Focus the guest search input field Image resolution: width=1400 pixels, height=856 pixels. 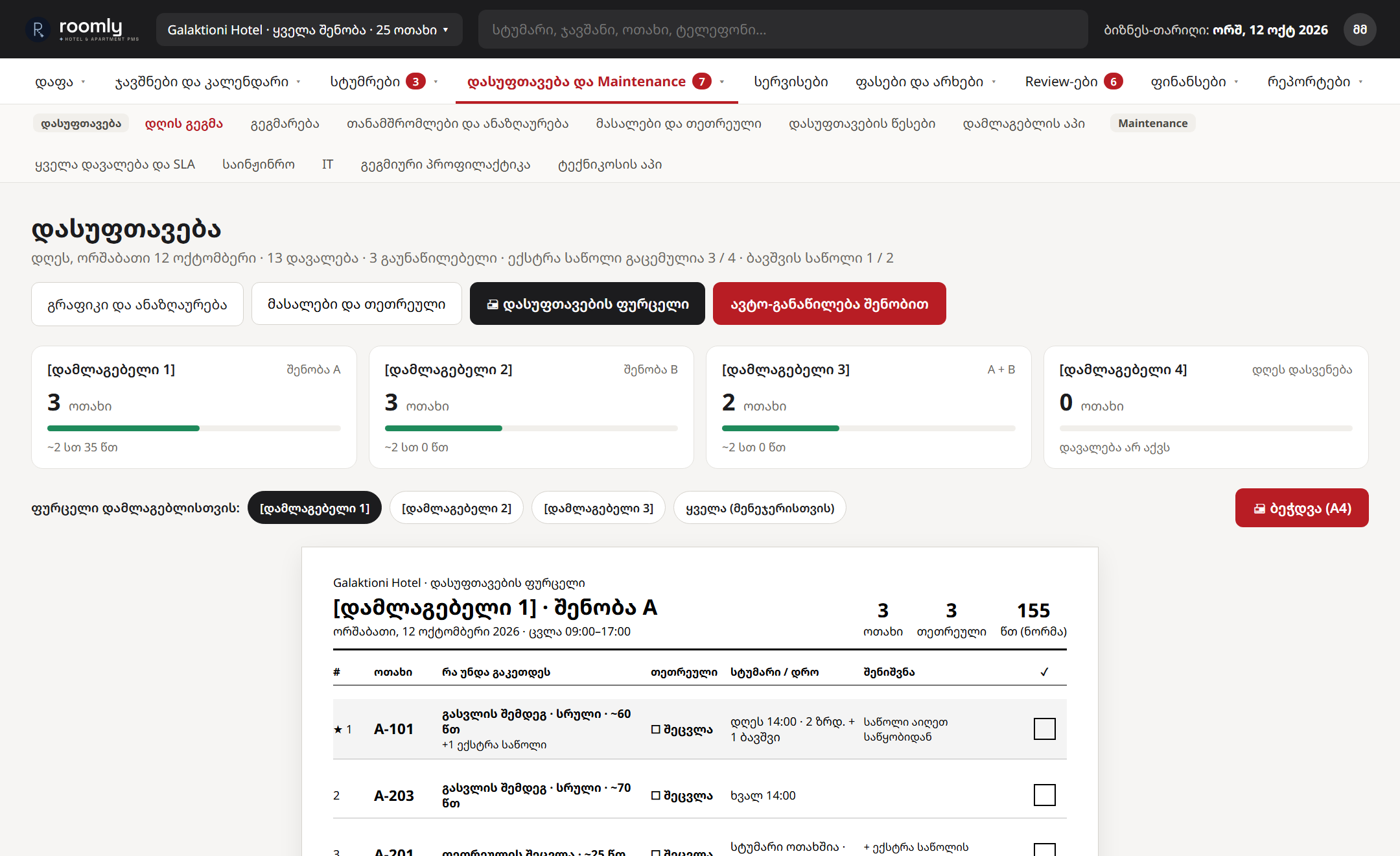click(x=783, y=30)
